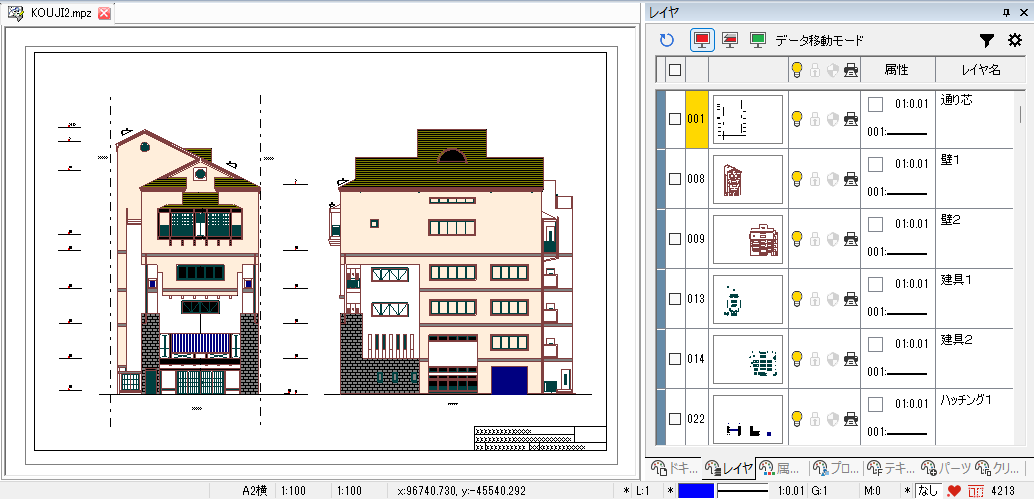This screenshot has width=1034, height=499.
Task: Select the red monitor display mode icon
Action: 702,40
